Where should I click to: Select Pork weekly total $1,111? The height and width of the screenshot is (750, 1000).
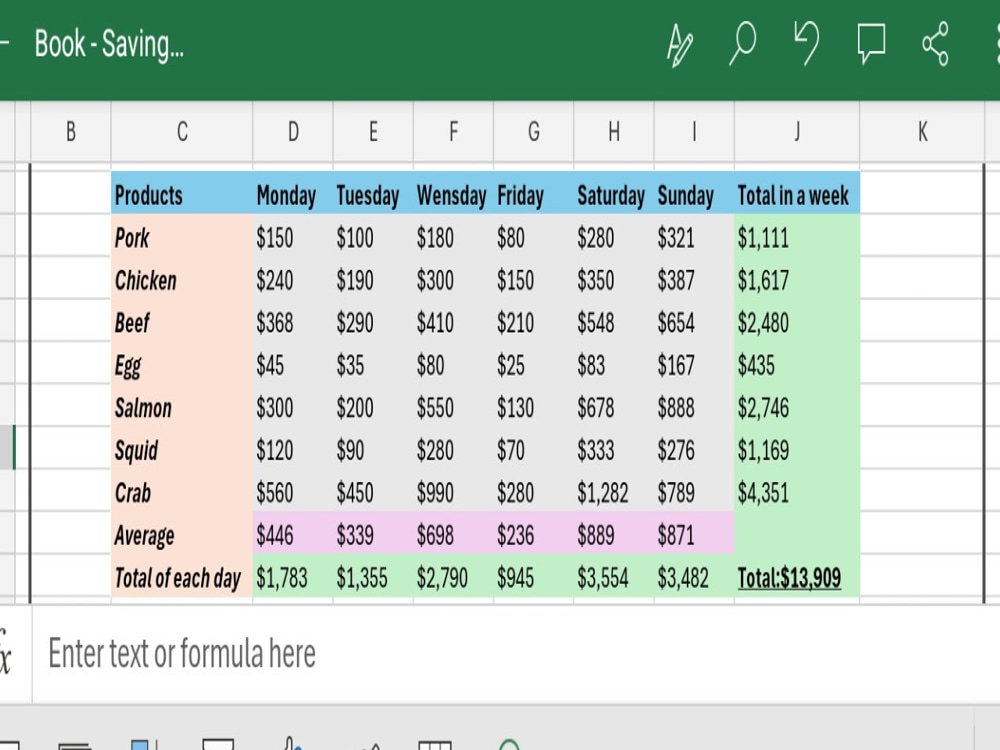pyautogui.click(x=797, y=237)
